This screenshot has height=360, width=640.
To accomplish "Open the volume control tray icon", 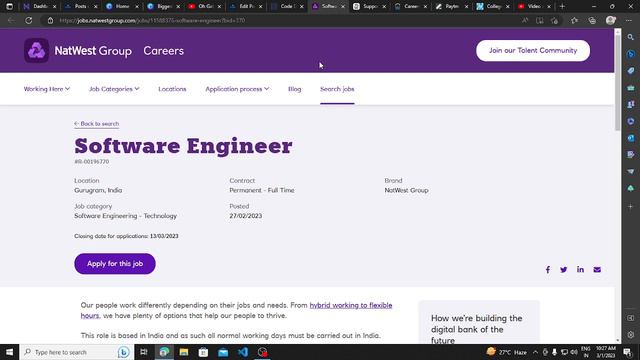I will 574,352.
